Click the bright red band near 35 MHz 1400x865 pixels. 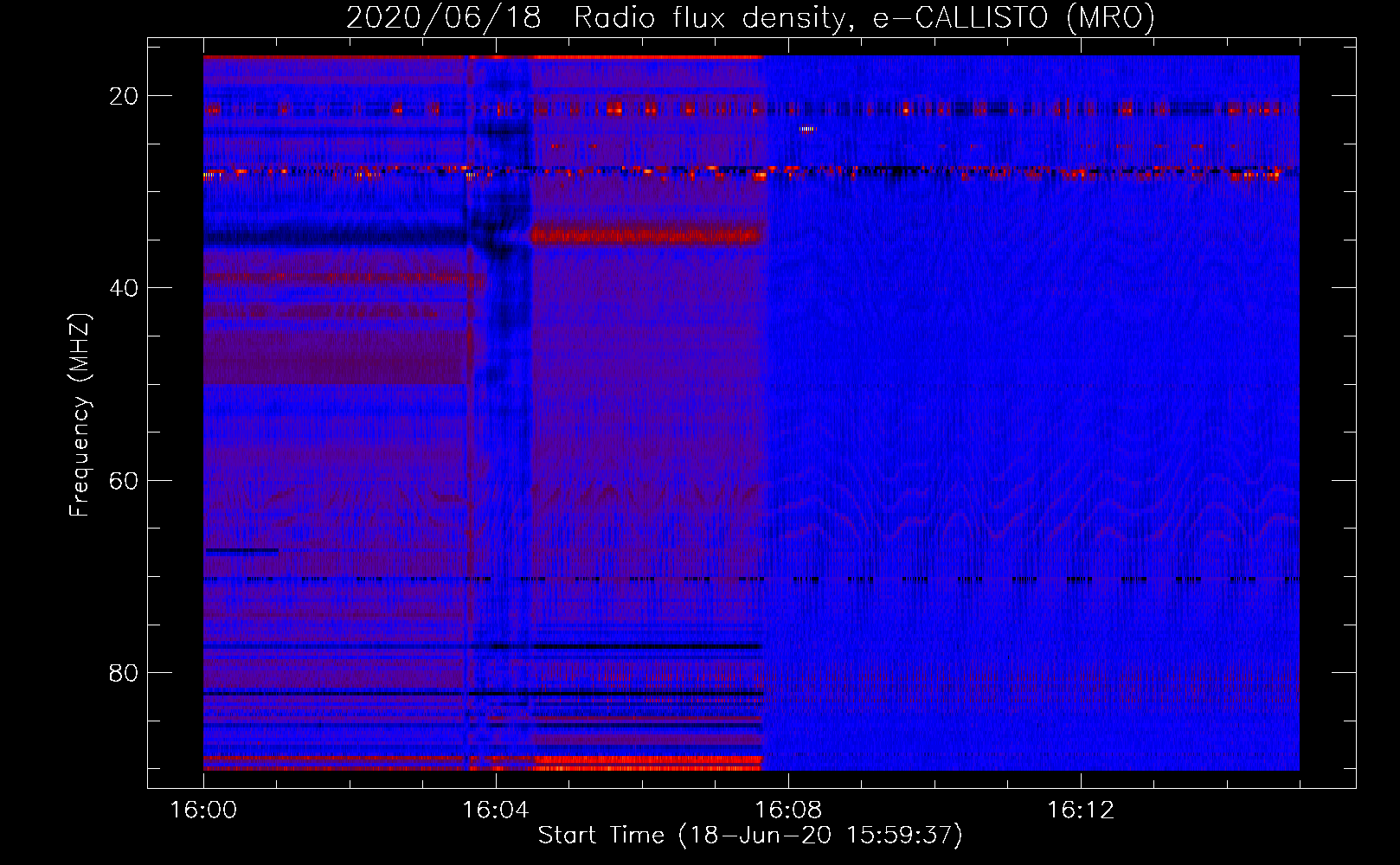point(646,234)
